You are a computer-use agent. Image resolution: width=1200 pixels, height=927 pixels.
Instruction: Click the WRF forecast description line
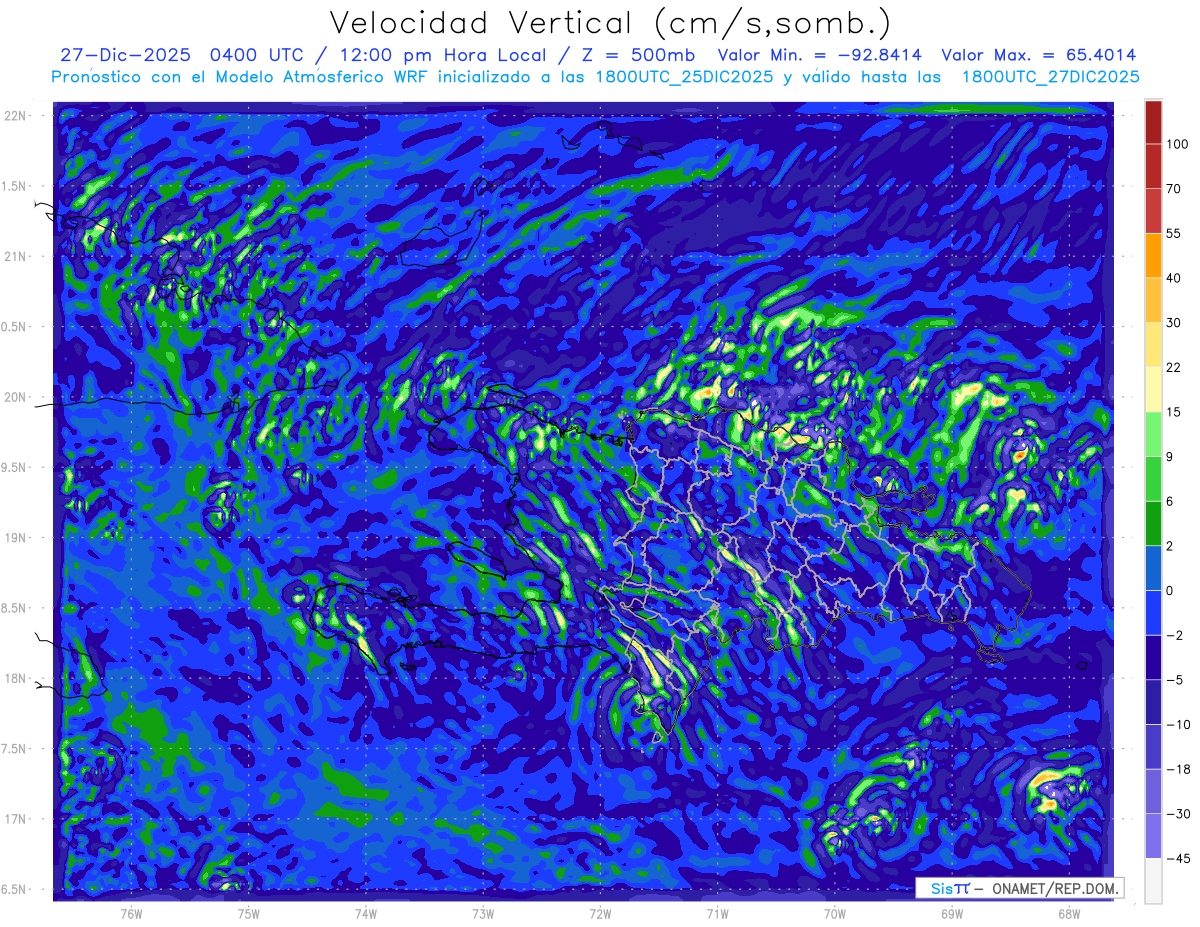tap(595, 77)
